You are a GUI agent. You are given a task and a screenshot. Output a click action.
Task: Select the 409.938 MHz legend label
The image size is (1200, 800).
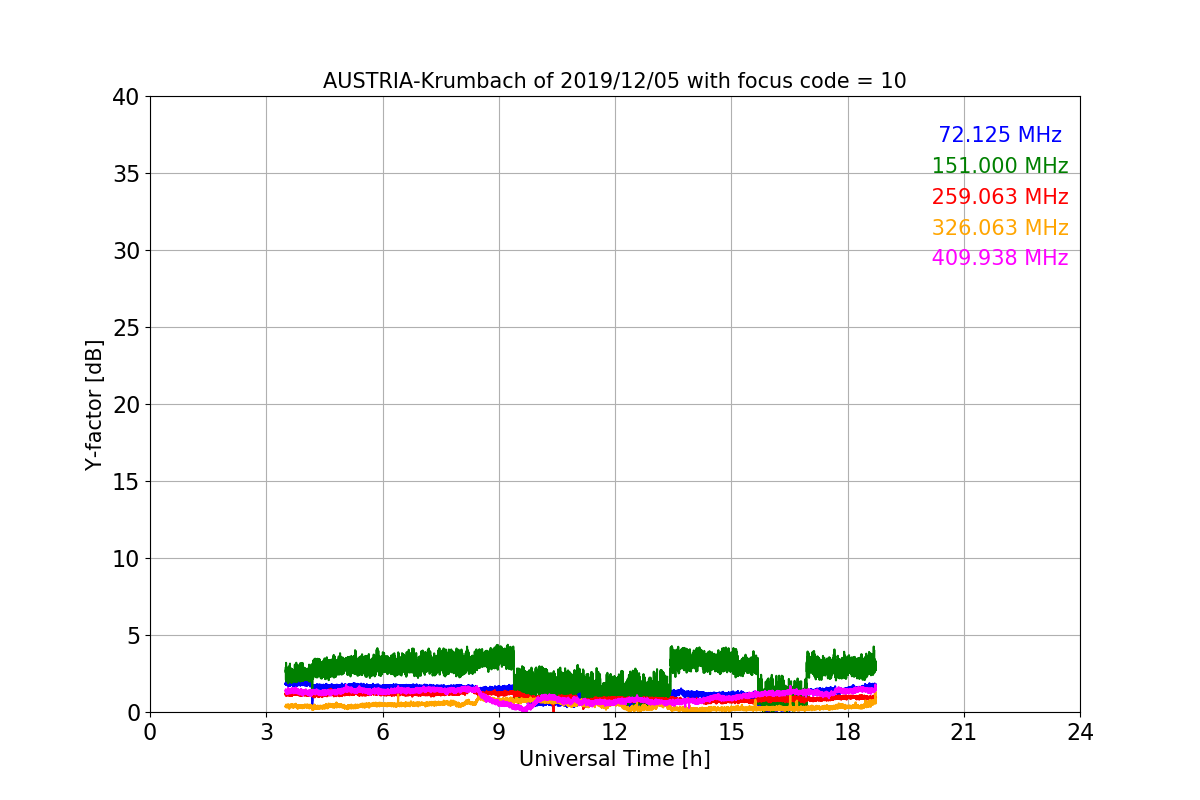tap(1000, 258)
